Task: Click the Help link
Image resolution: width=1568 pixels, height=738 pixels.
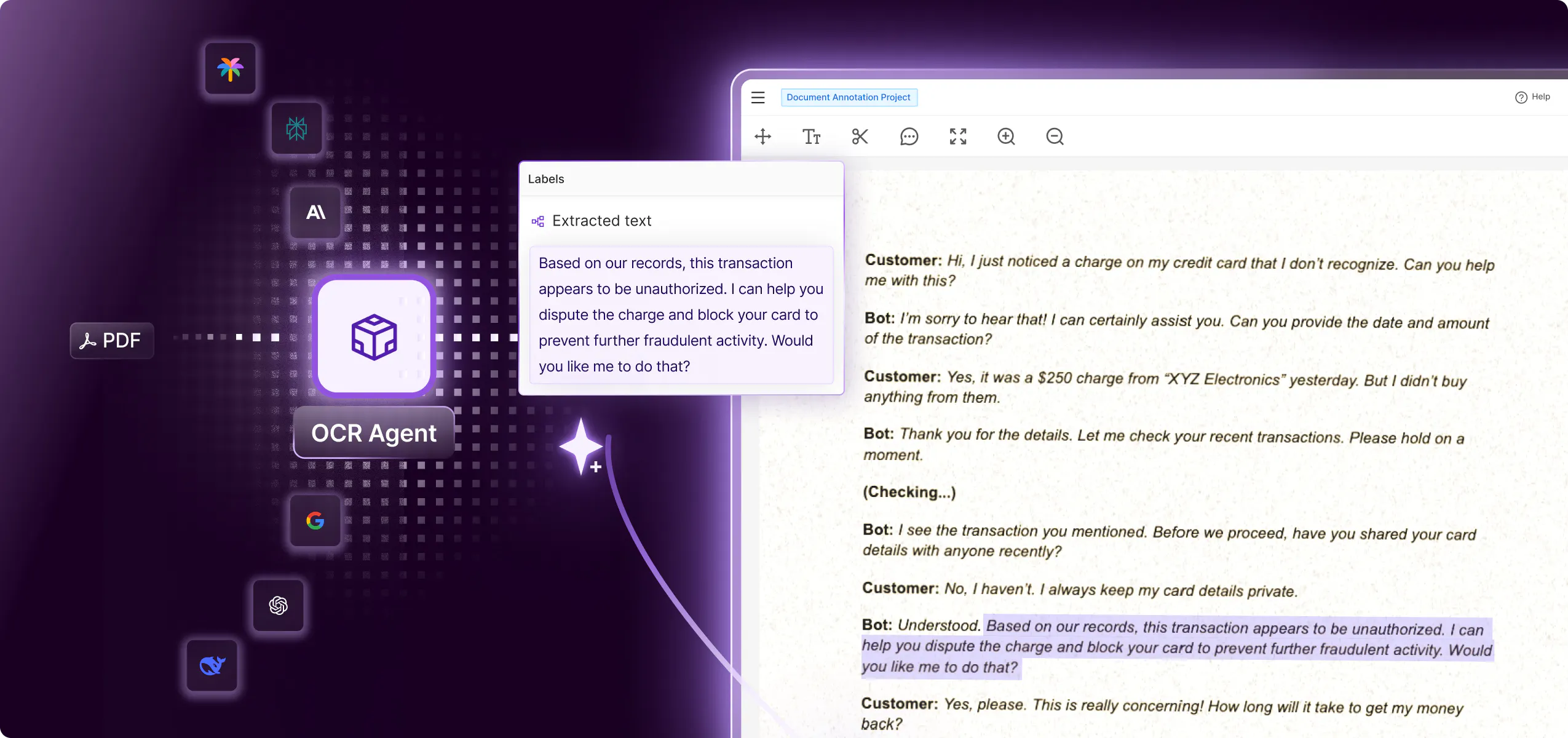Action: [x=1534, y=97]
